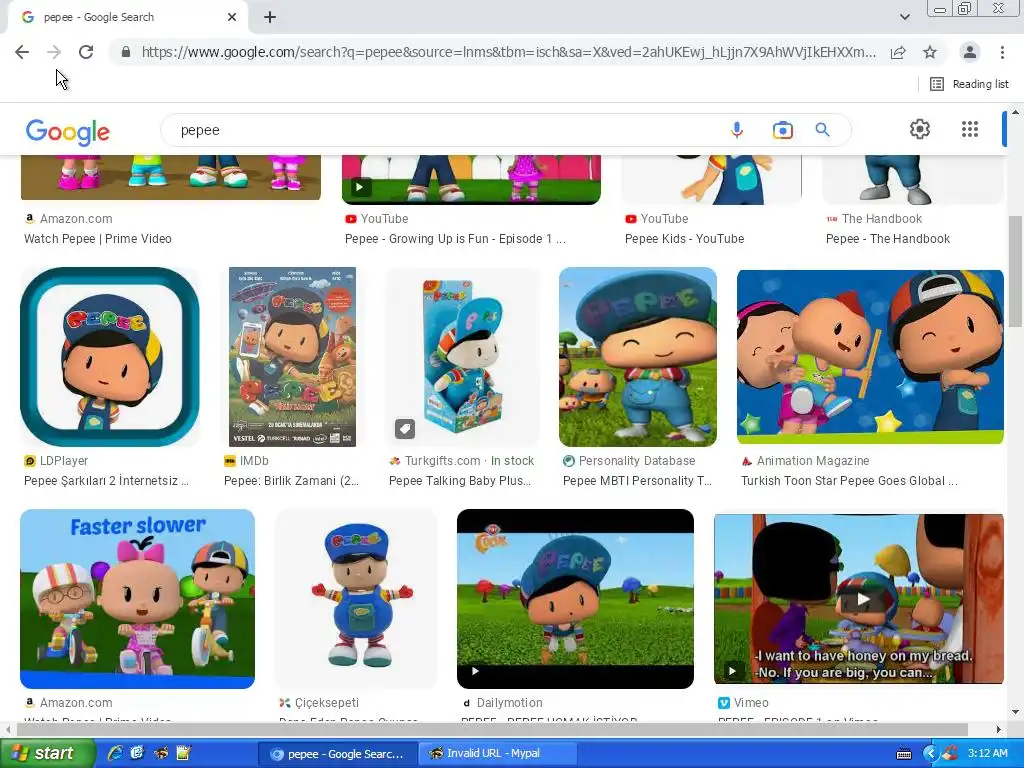Open Pepee Şarkıları 2 İnternetsiz link

[106, 481]
